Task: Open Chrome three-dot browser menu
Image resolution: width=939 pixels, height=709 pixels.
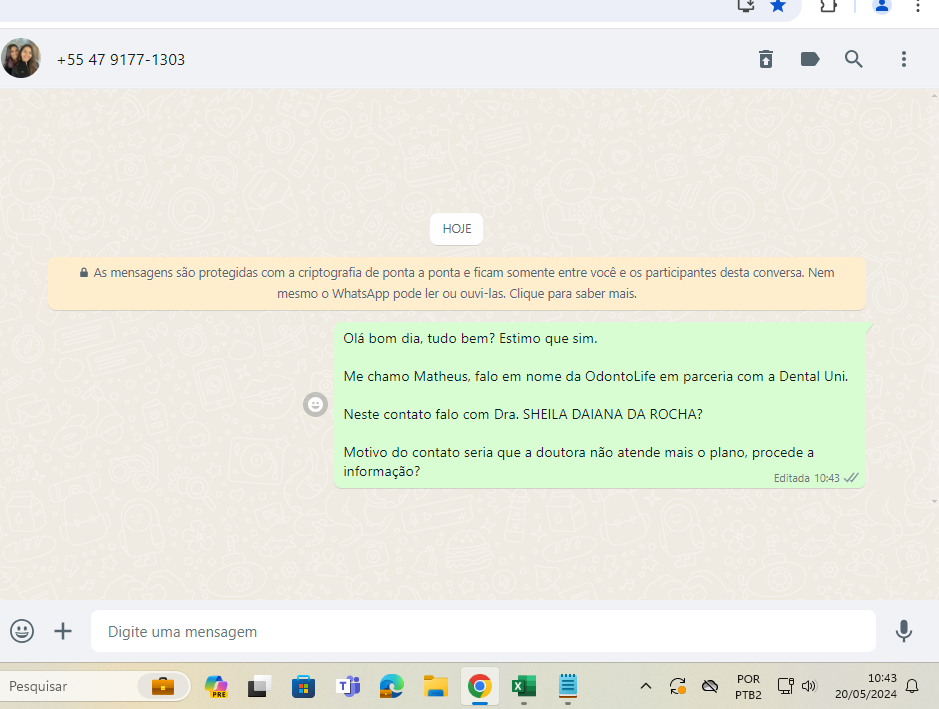Action: [x=917, y=6]
